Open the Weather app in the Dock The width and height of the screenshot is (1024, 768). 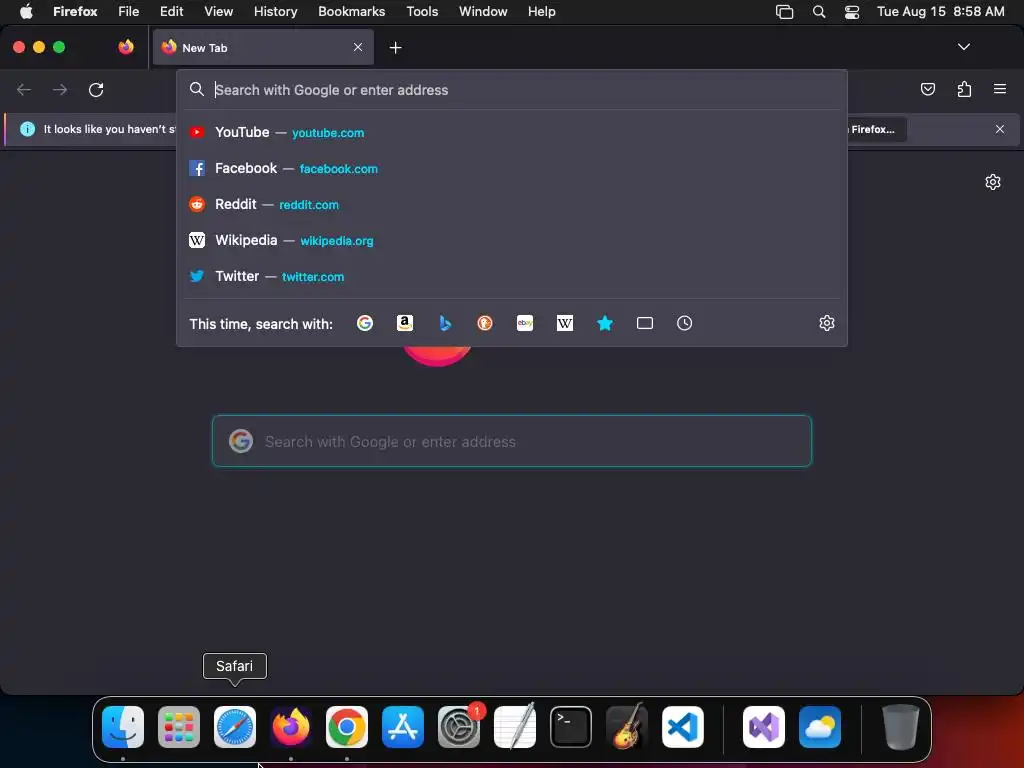(820, 727)
